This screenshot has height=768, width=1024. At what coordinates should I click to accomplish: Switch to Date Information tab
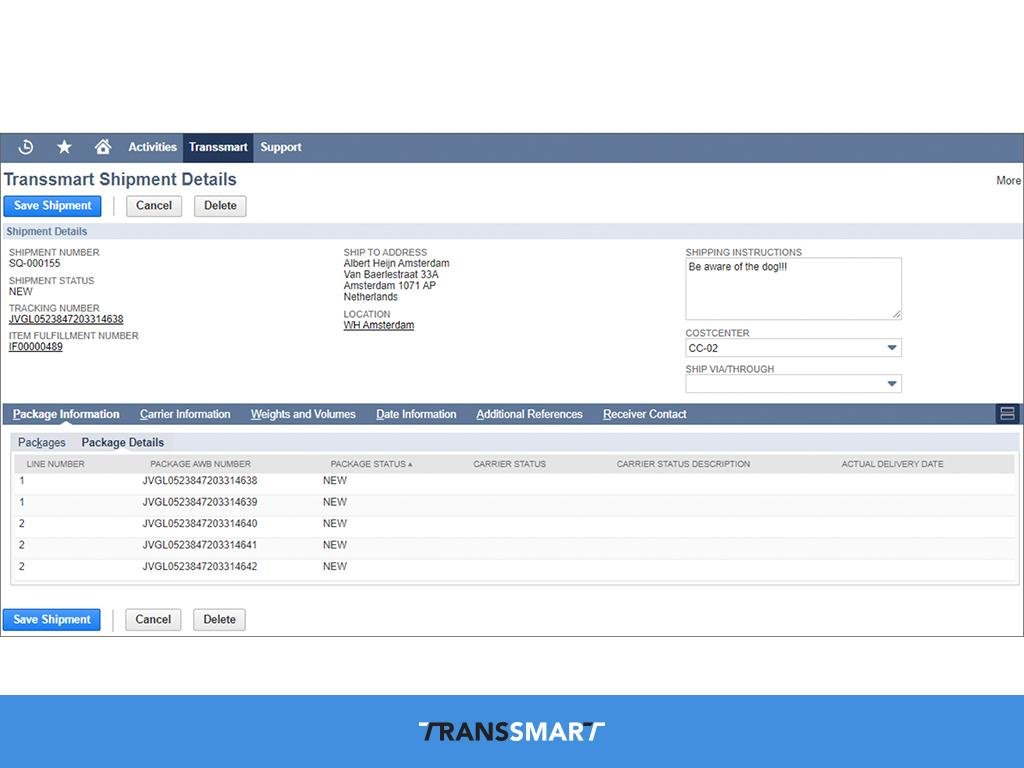pyautogui.click(x=416, y=414)
